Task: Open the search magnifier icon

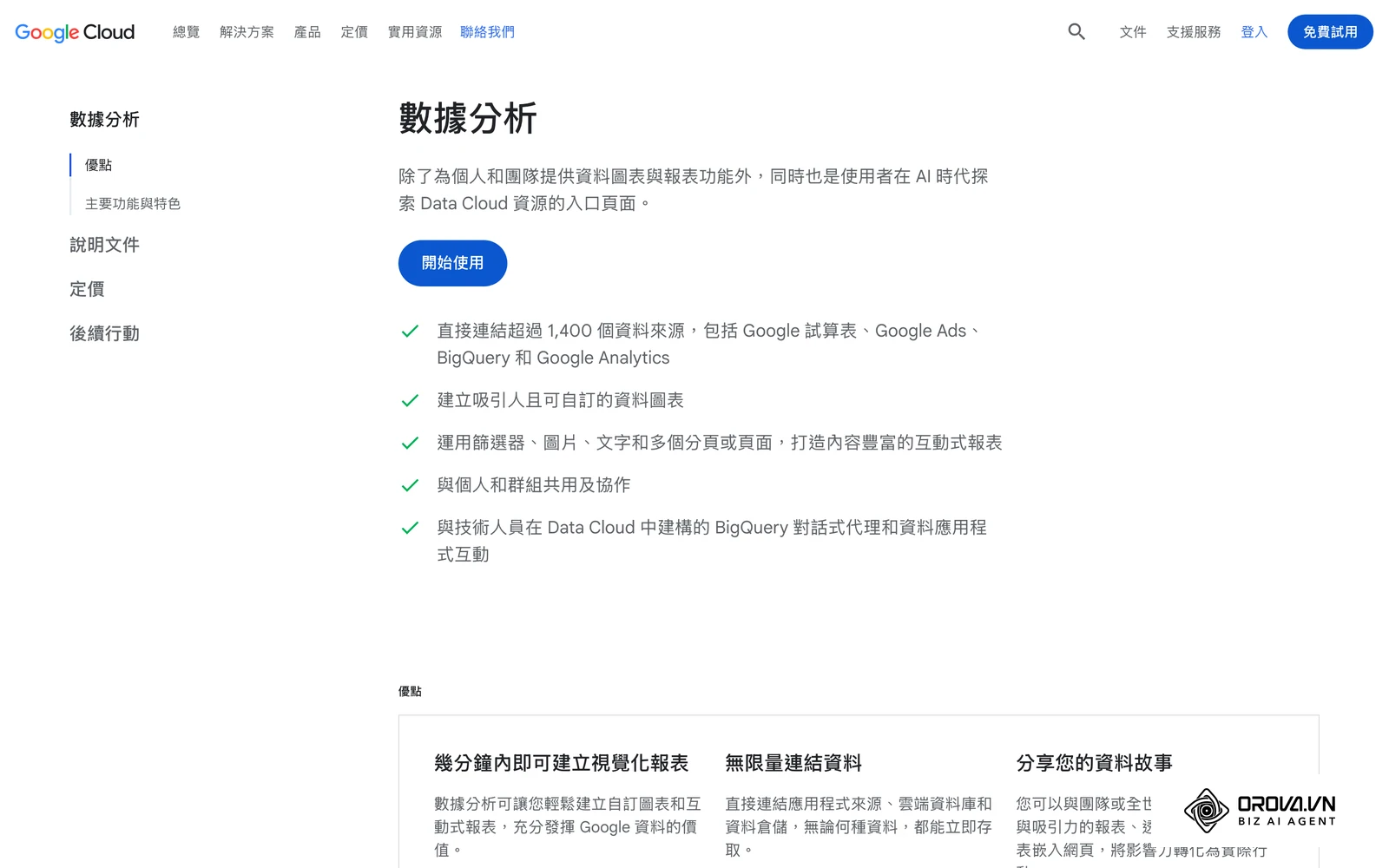Action: (1076, 32)
